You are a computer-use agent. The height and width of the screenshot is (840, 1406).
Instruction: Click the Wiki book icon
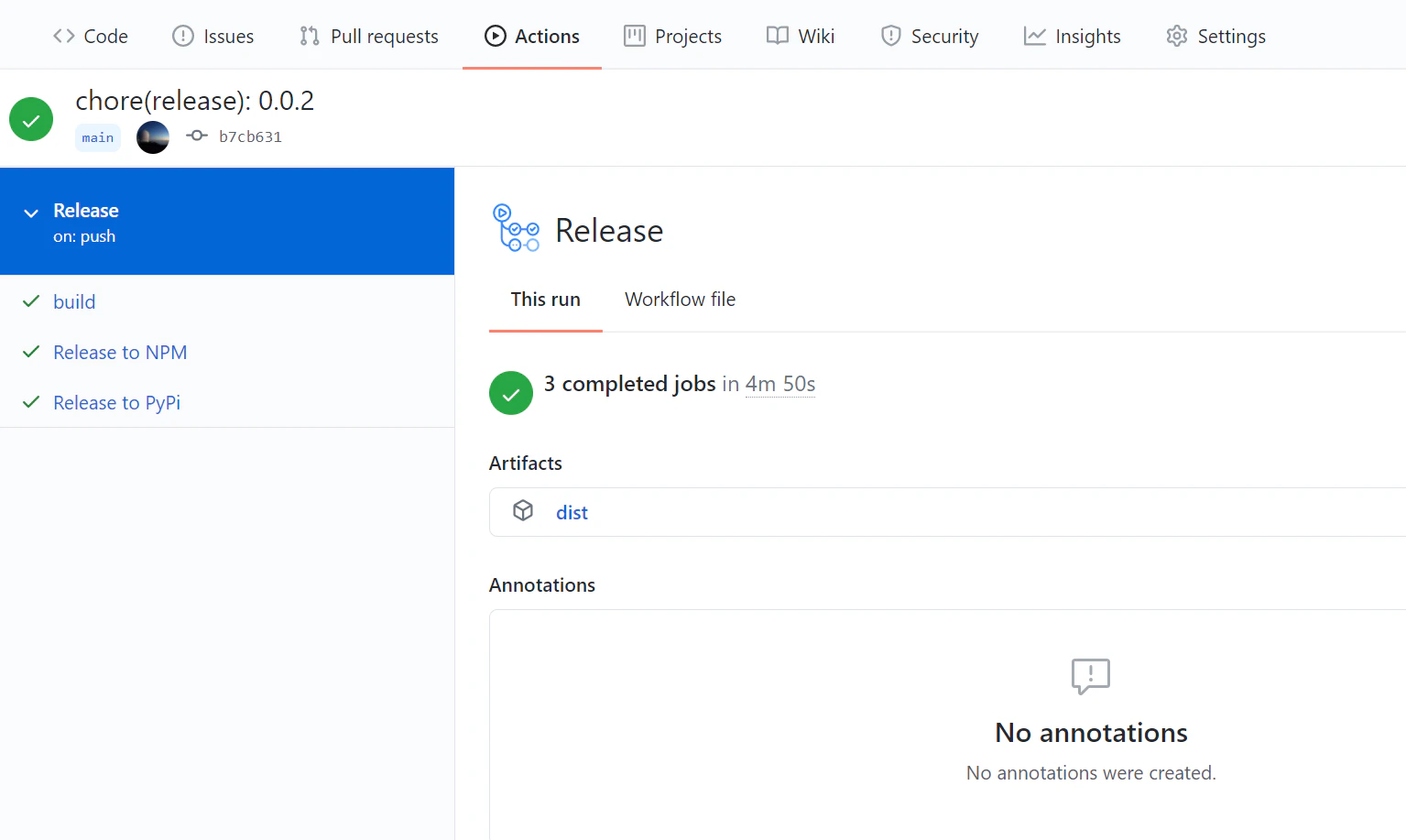778,36
